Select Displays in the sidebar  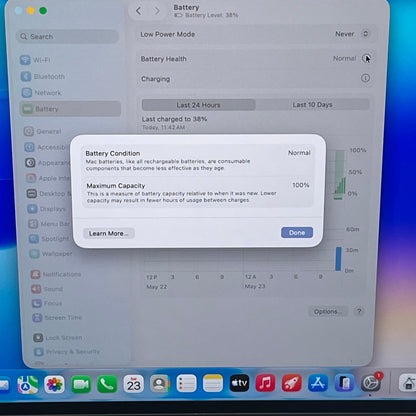tap(46, 209)
